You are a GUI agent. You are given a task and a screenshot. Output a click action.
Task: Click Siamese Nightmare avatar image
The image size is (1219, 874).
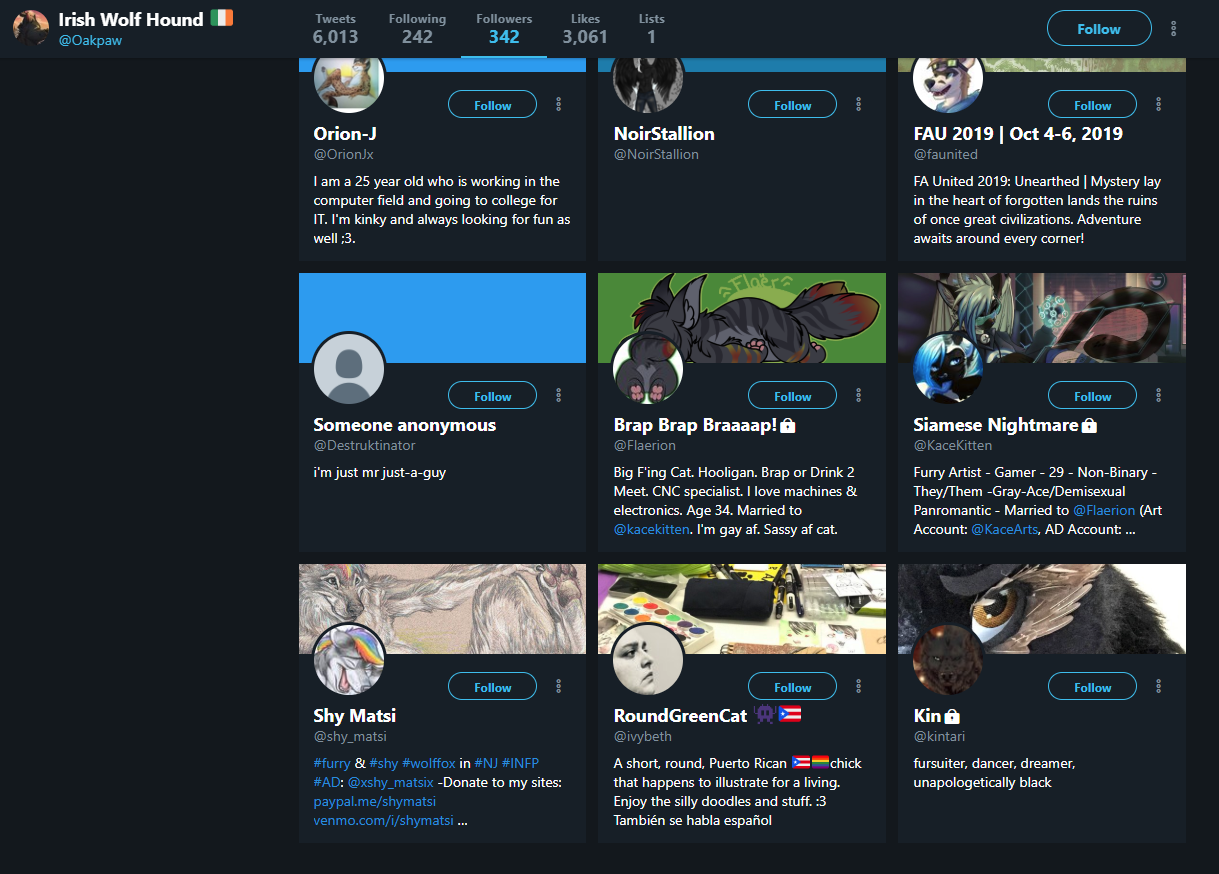point(949,368)
